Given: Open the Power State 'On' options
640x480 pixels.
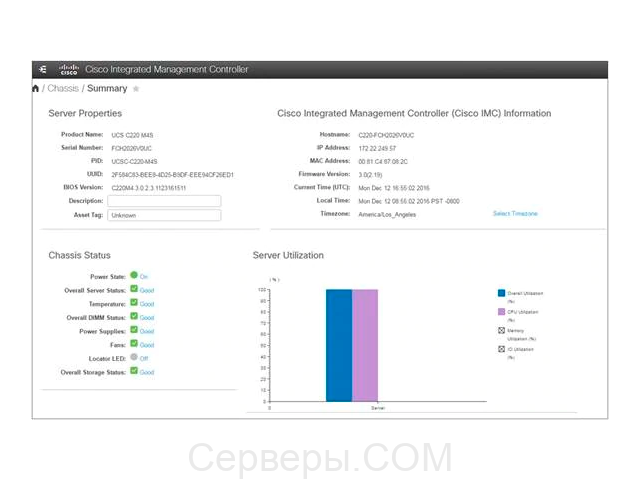Looking at the screenshot, I should (x=144, y=275).
